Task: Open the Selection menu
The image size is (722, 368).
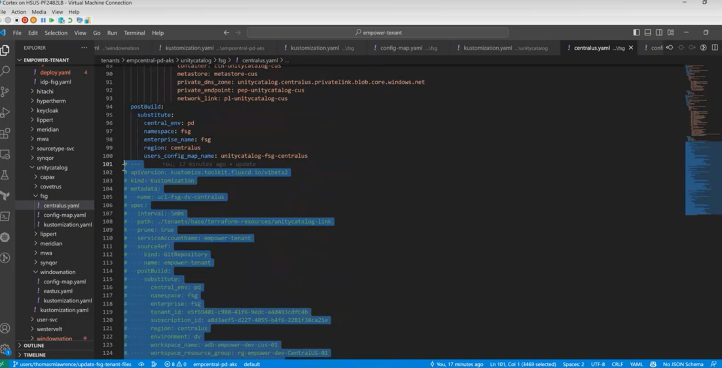Action: (x=56, y=33)
